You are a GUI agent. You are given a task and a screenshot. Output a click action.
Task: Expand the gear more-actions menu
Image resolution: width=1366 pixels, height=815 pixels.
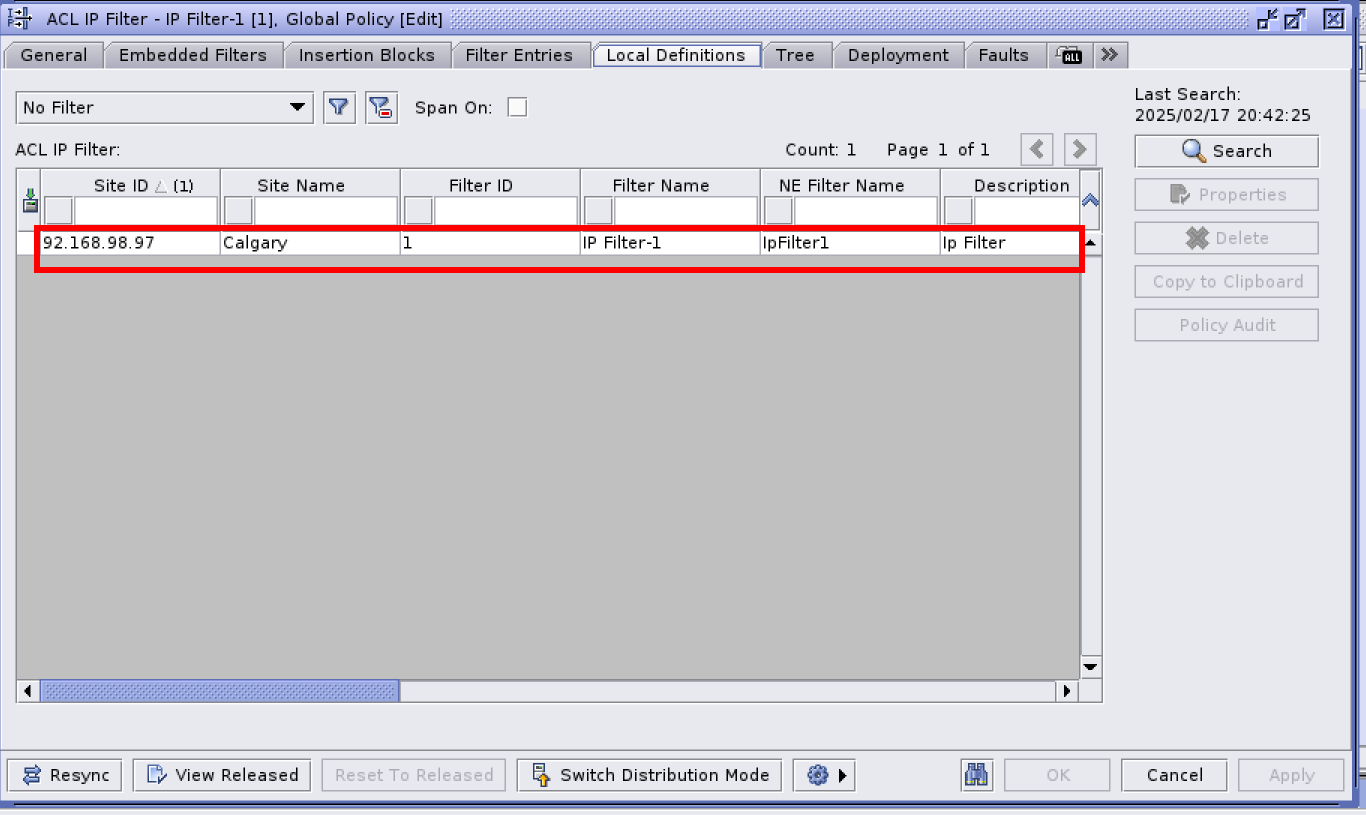point(824,775)
